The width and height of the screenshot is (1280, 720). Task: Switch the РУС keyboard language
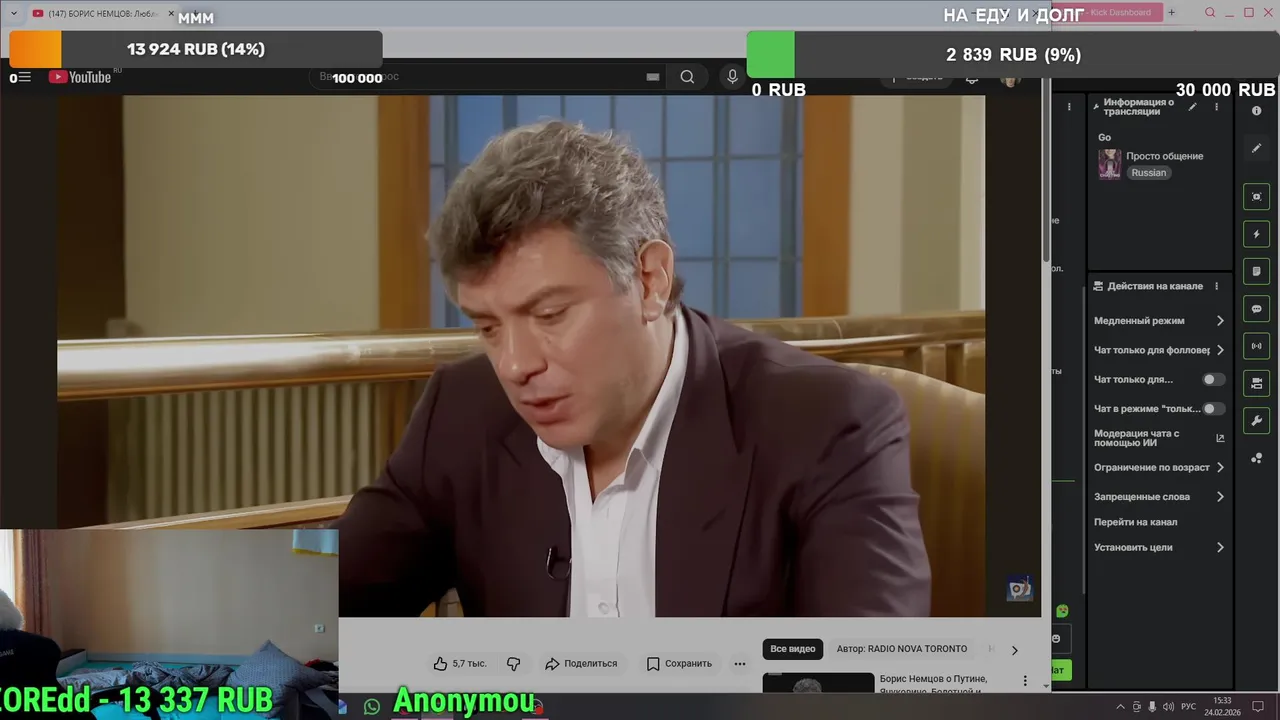[1188, 706]
